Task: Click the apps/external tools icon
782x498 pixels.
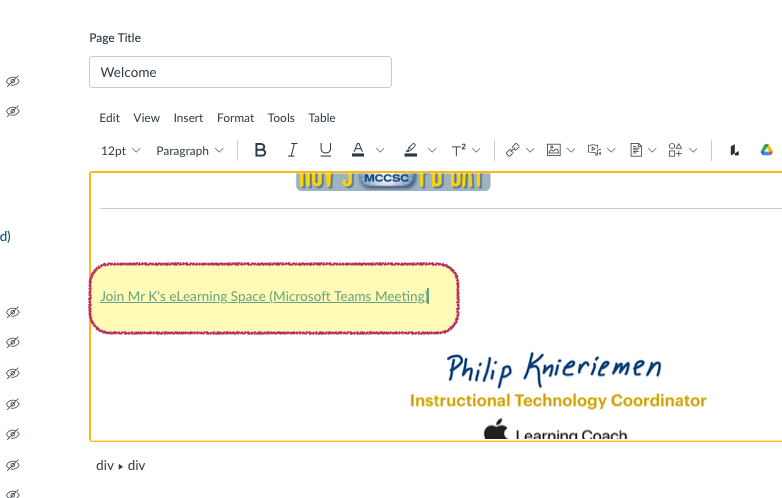Action: (676, 150)
